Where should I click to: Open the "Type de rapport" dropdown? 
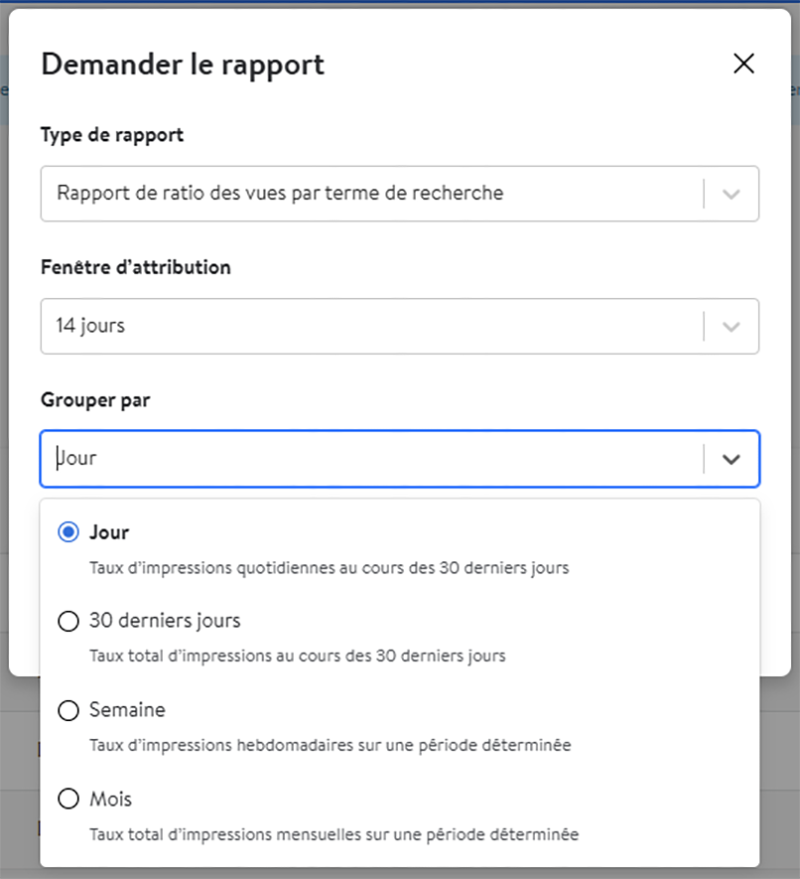(x=400, y=194)
